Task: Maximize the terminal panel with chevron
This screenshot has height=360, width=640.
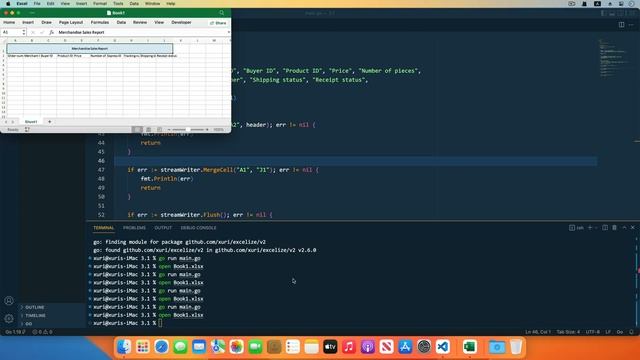Action: 624,227
